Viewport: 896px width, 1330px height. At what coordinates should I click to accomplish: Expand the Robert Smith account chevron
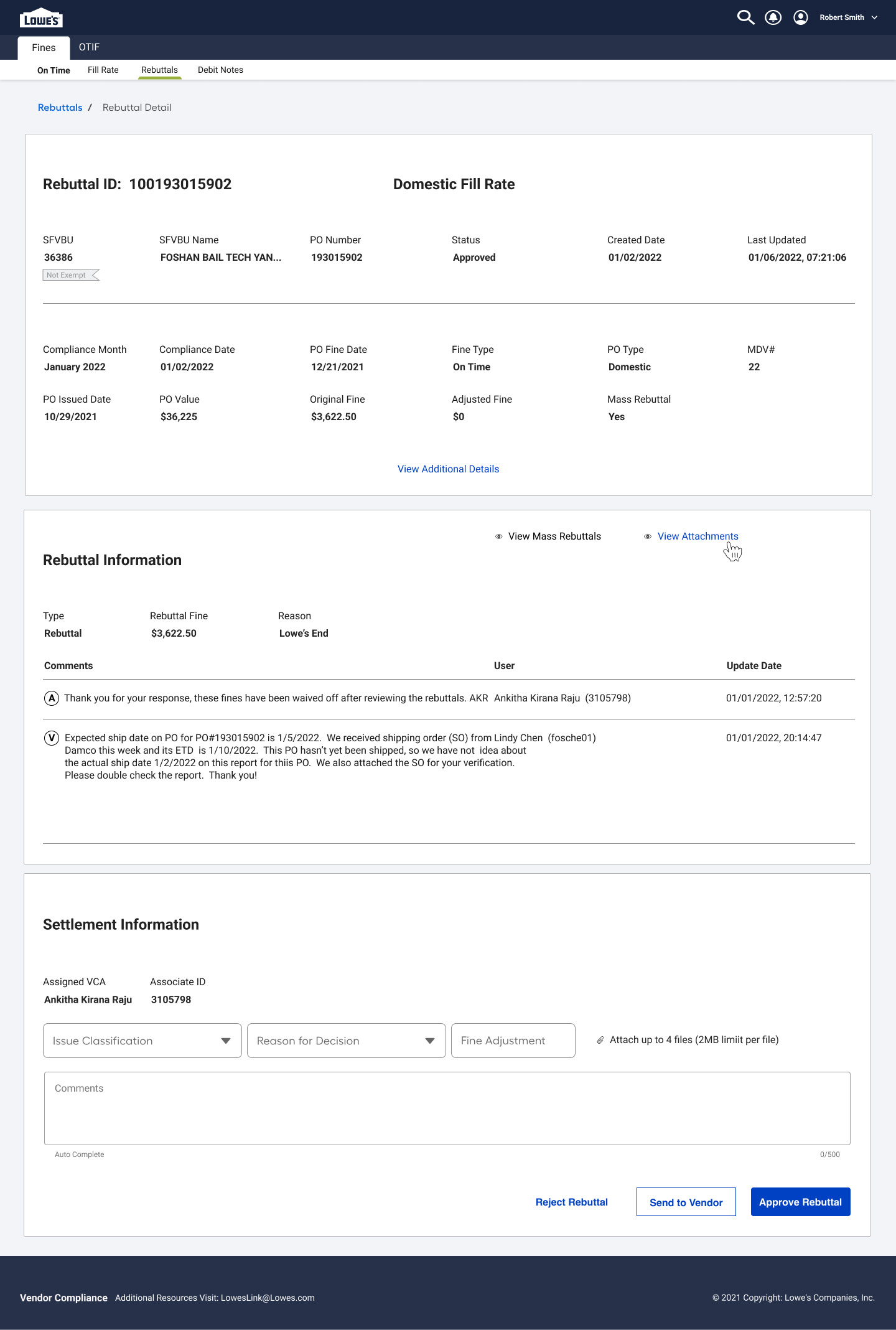click(x=874, y=17)
